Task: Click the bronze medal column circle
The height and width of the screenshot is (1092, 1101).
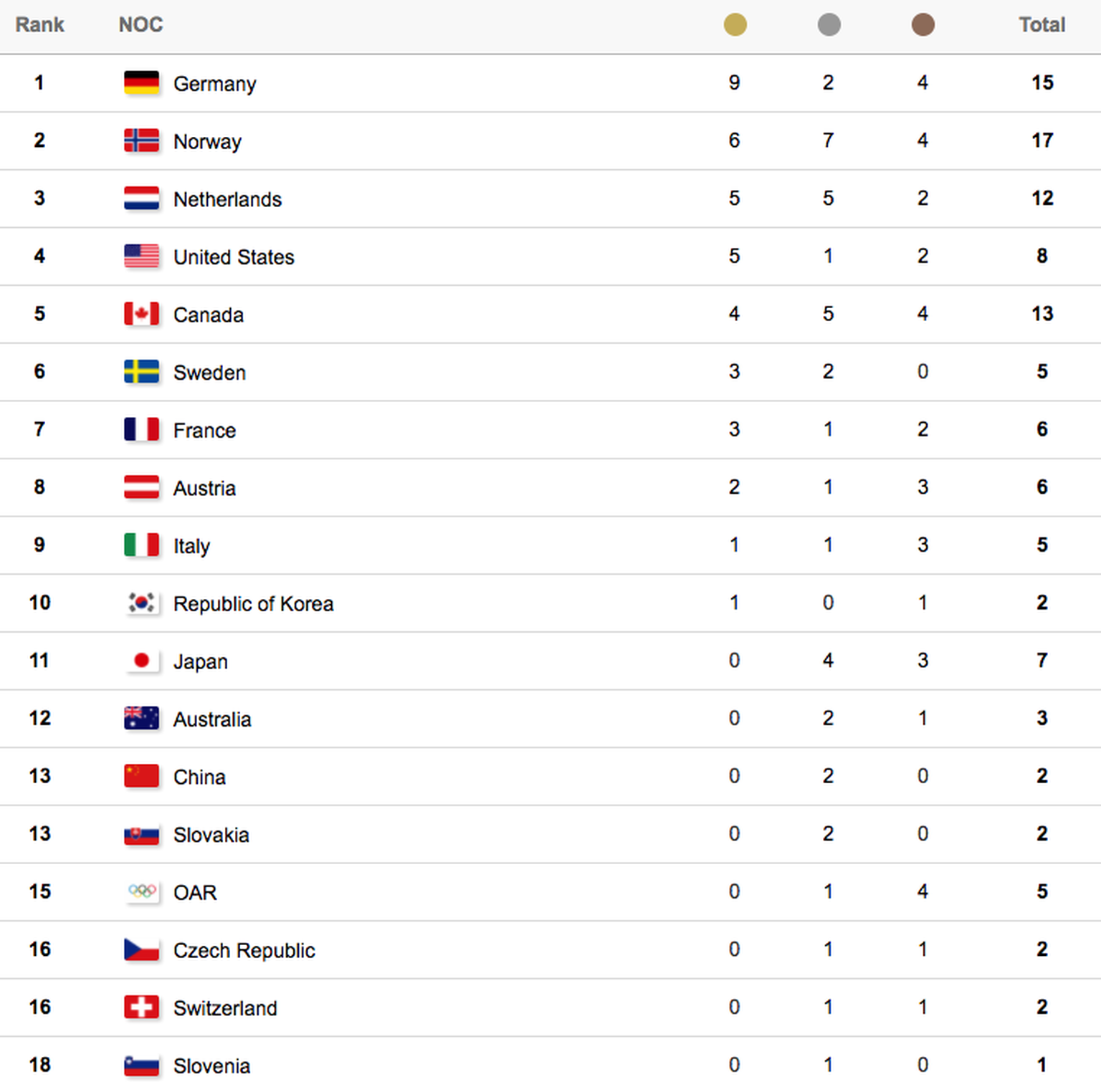Action: coord(923,25)
